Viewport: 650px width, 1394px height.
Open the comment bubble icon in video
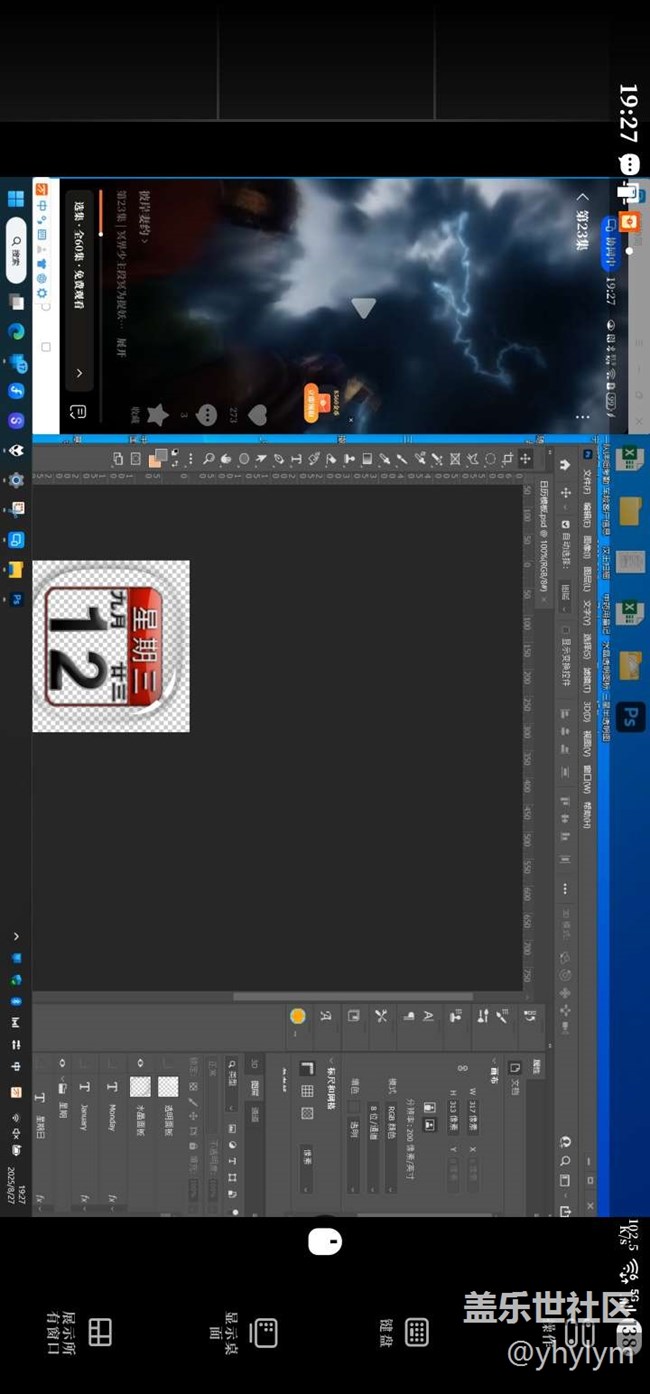207,414
